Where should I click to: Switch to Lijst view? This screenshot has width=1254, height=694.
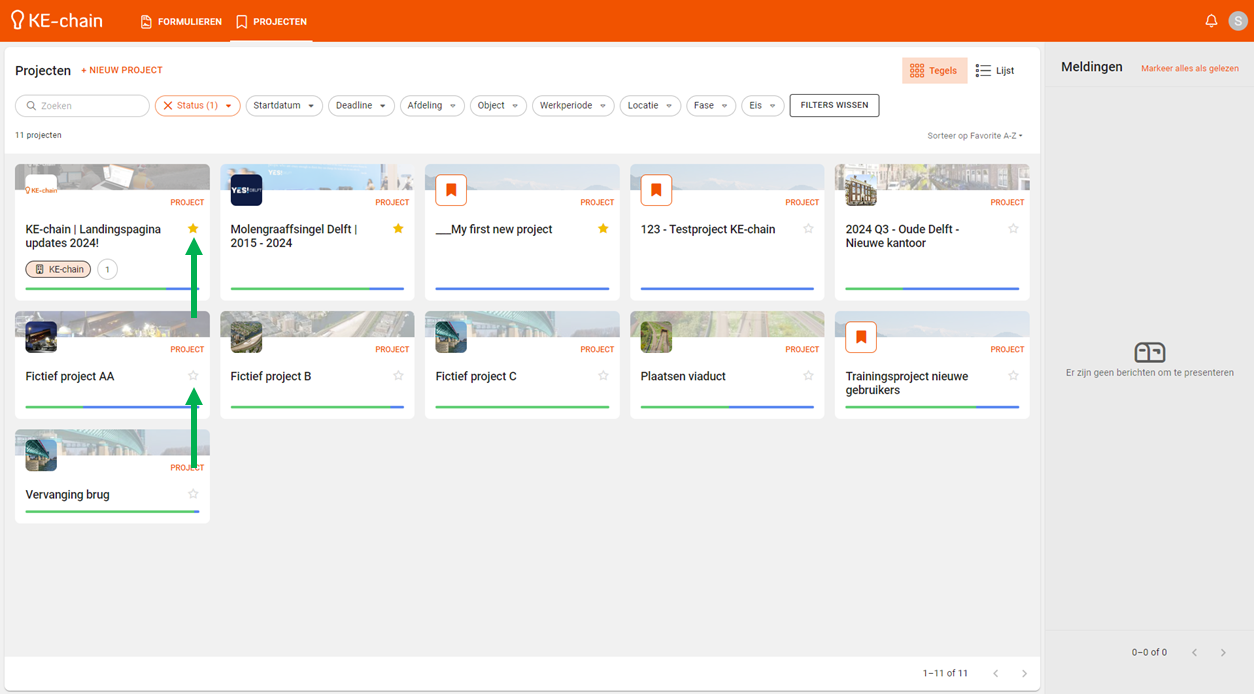995,71
